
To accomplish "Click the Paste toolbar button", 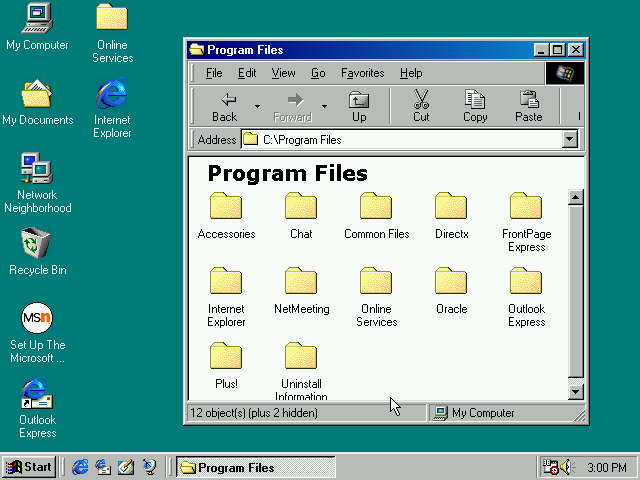I will tap(529, 107).
